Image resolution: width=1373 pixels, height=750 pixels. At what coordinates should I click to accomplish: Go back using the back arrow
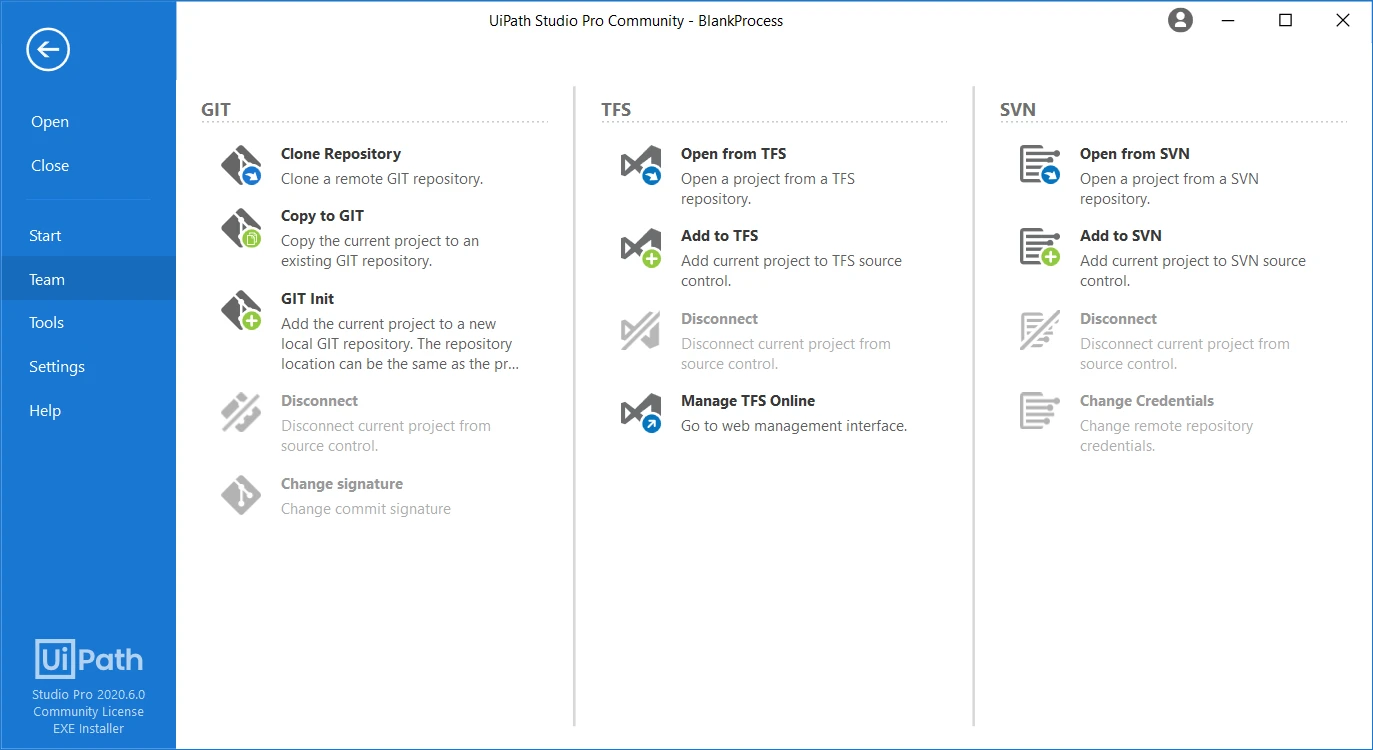48,49
